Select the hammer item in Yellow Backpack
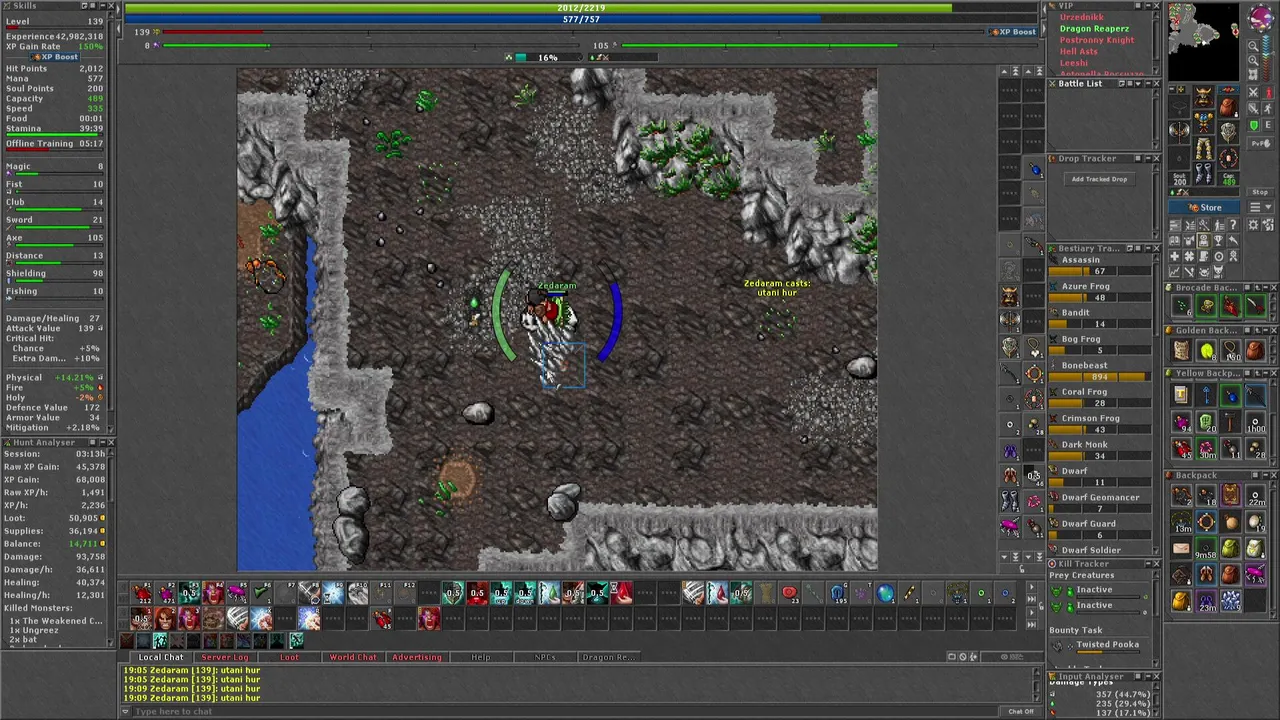The image size is (1280, 720). 1231,422
